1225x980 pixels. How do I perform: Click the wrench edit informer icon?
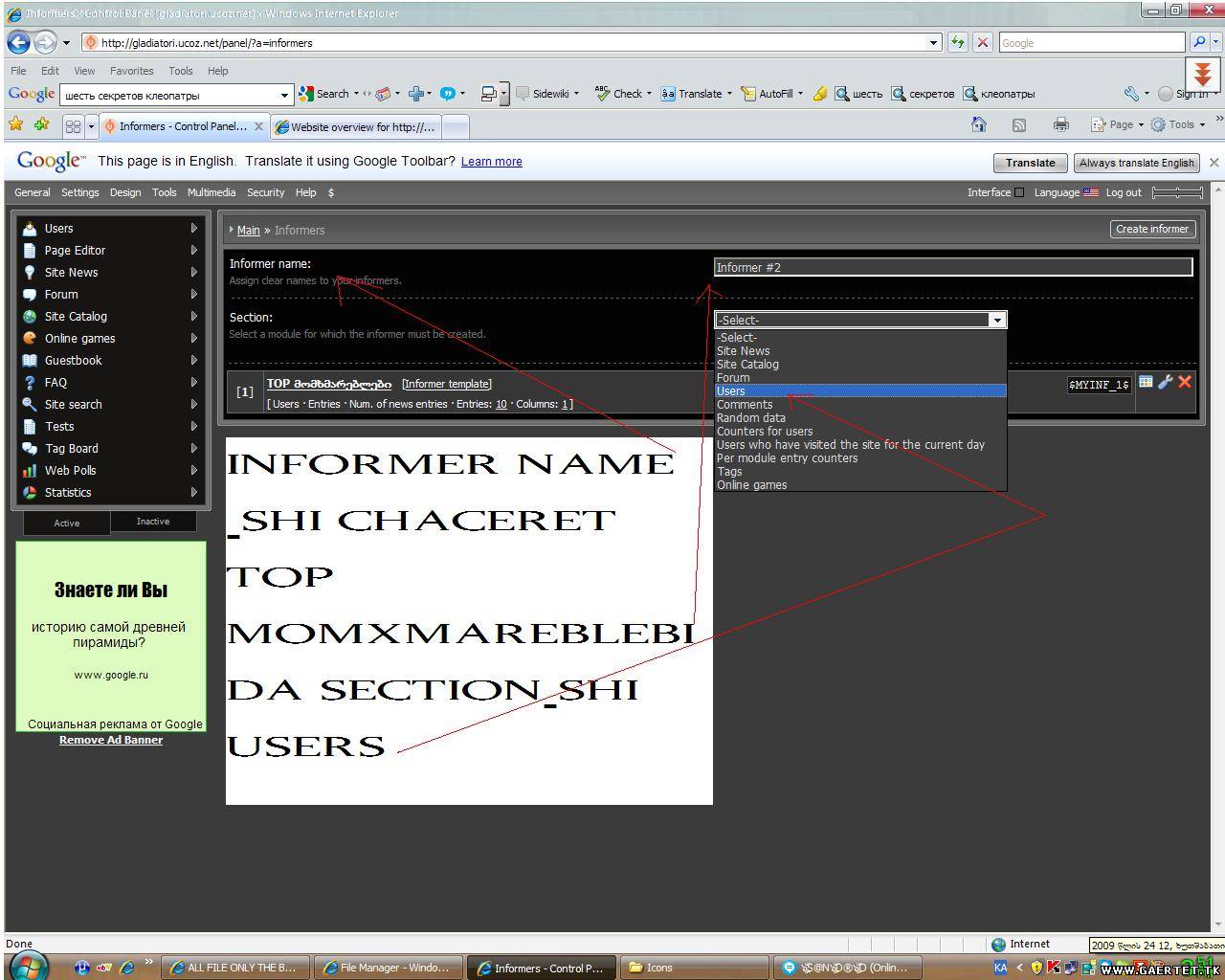1165,383
